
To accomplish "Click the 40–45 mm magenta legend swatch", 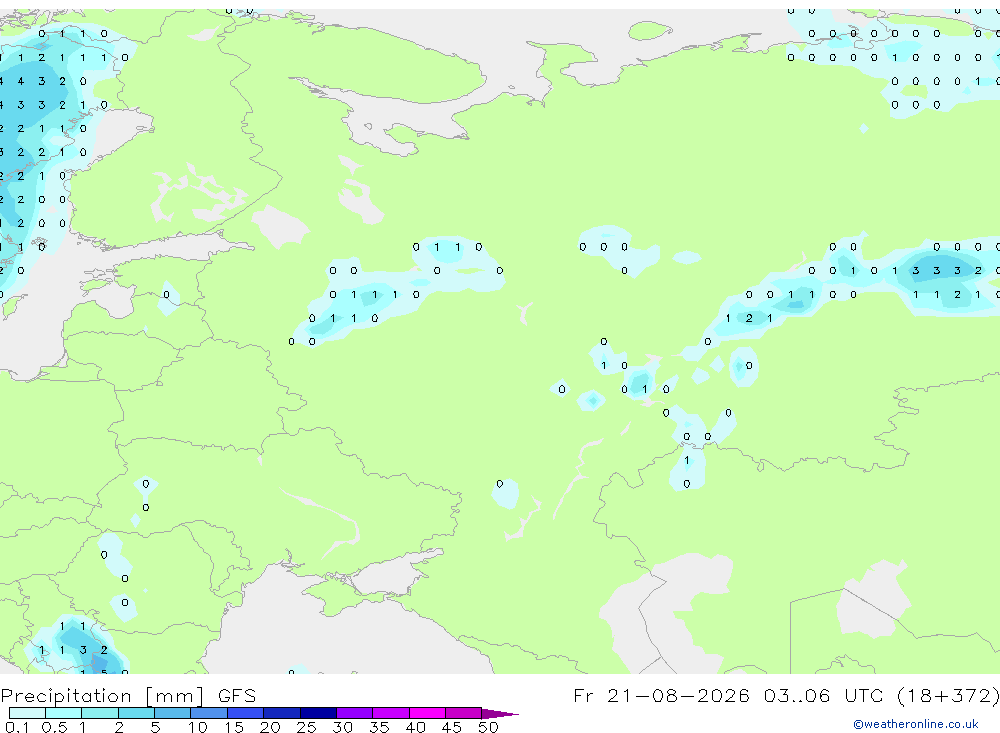I will tap(427, 713).
